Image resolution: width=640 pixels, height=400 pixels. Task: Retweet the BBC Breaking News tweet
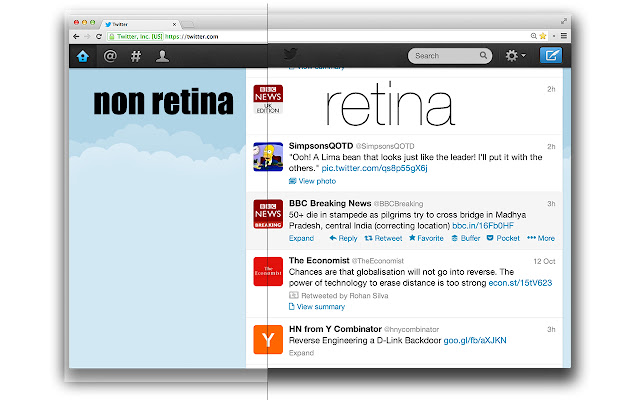[x=383, y=238]
